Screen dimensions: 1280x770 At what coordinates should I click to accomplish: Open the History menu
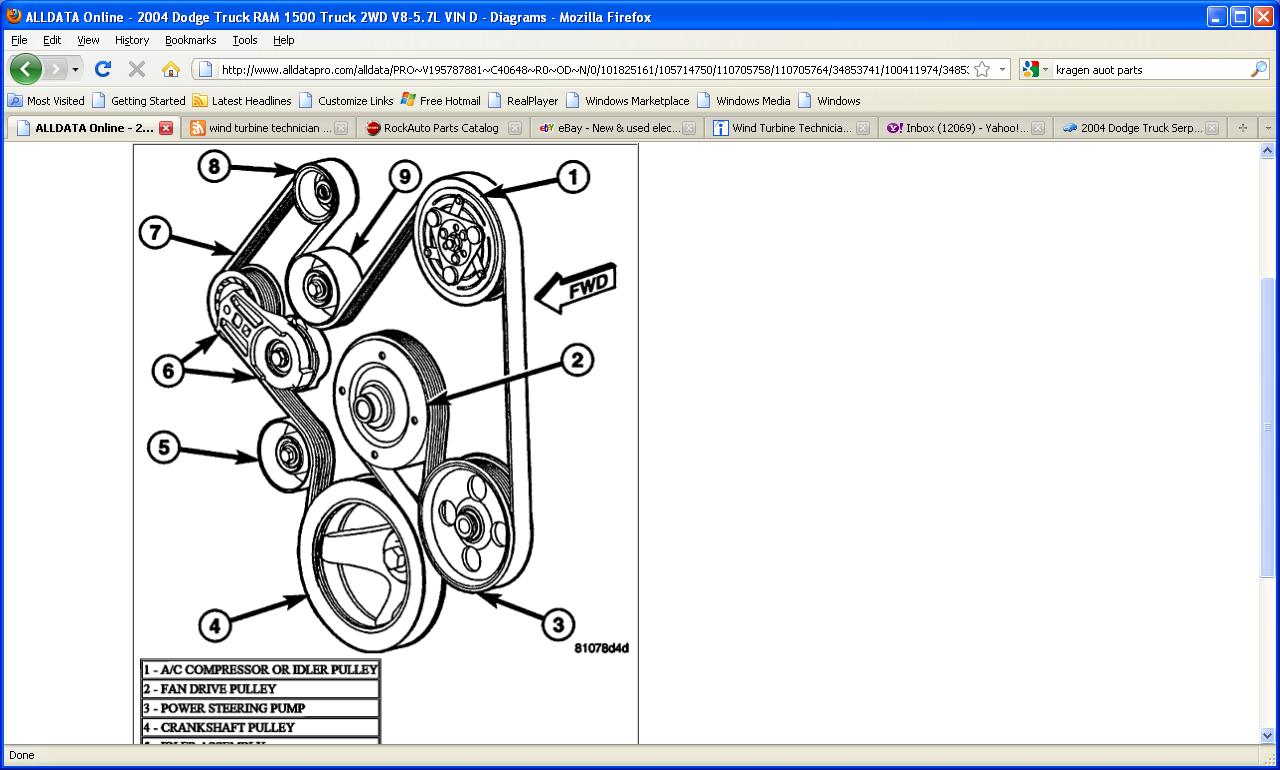132,40
